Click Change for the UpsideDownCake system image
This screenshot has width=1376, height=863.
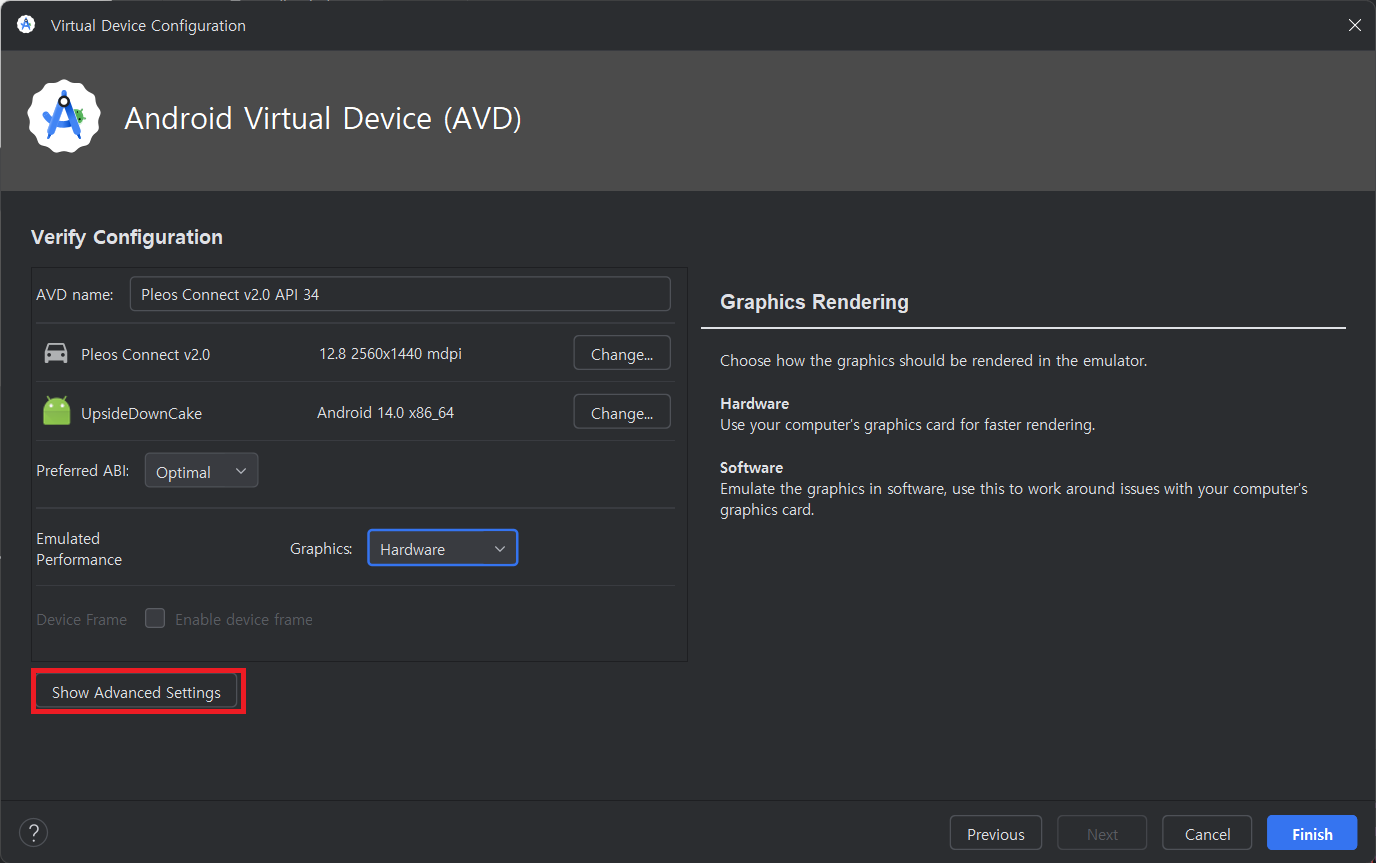(621, 413)
